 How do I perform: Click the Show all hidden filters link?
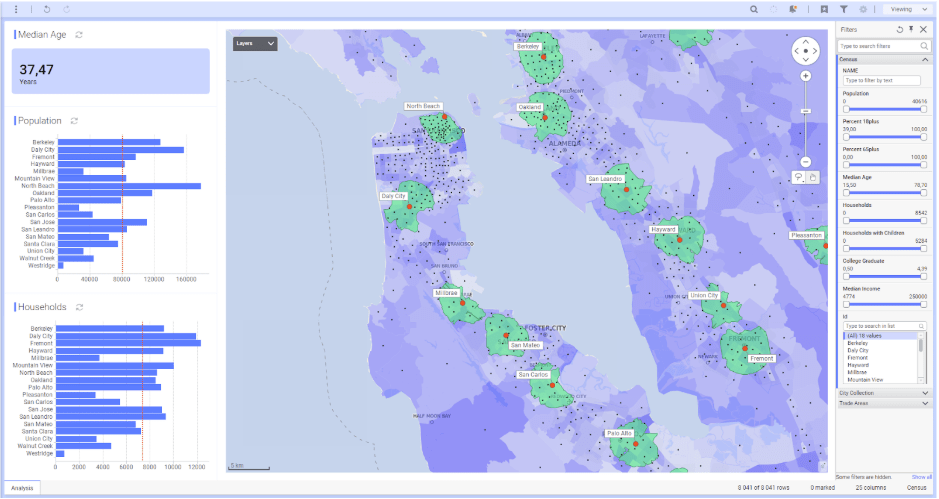(922, 477)
